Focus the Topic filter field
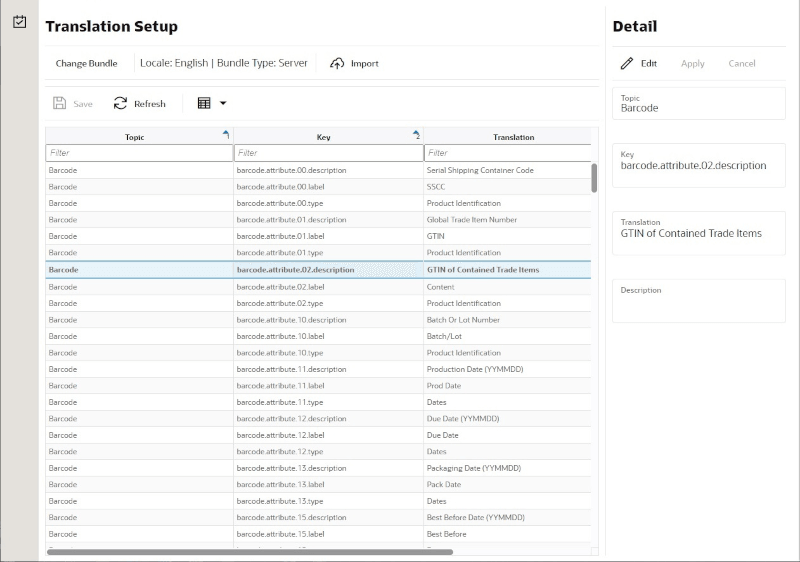800x562 pixels. click(139, 152)
